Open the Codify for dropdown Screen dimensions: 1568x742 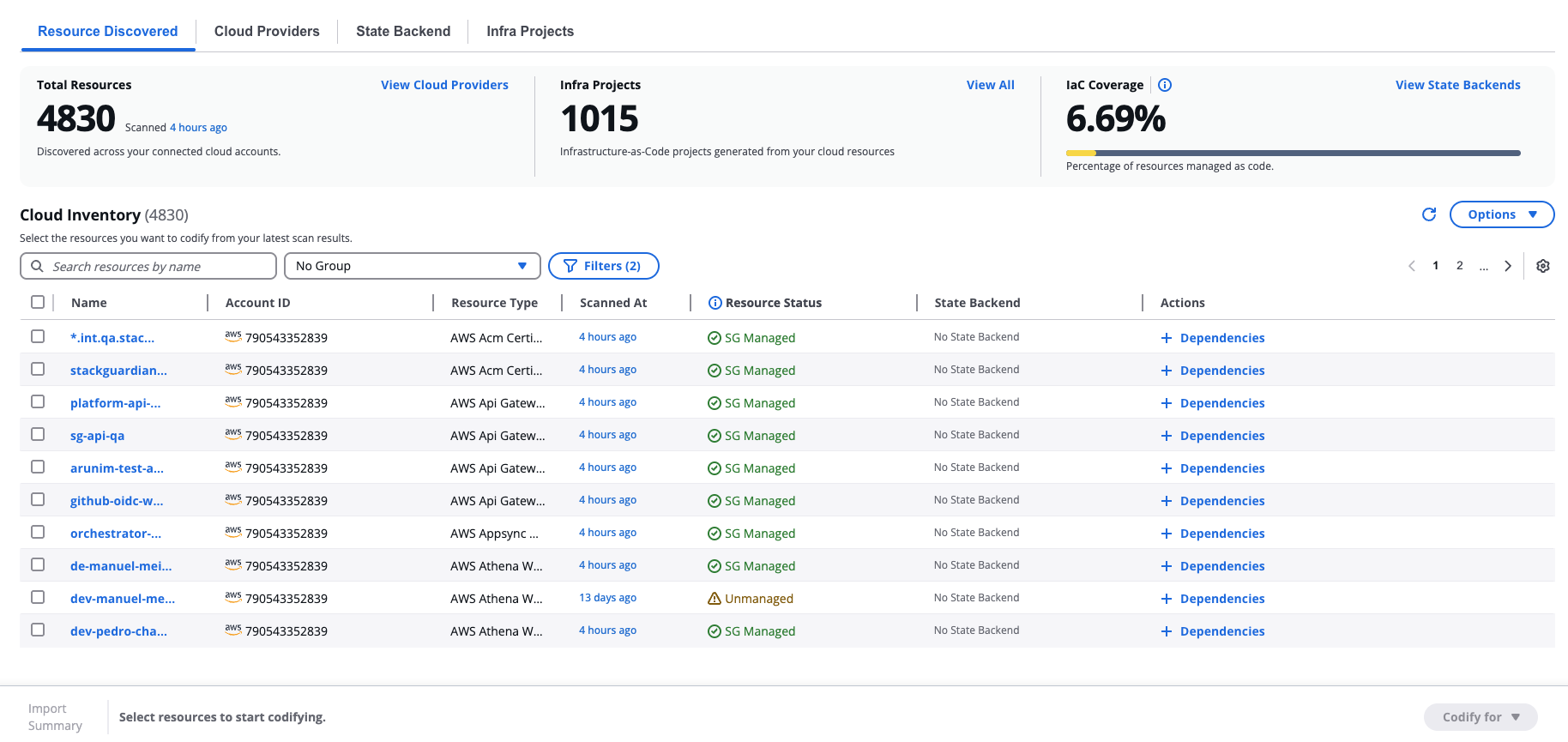click(x=1480, y=717)
